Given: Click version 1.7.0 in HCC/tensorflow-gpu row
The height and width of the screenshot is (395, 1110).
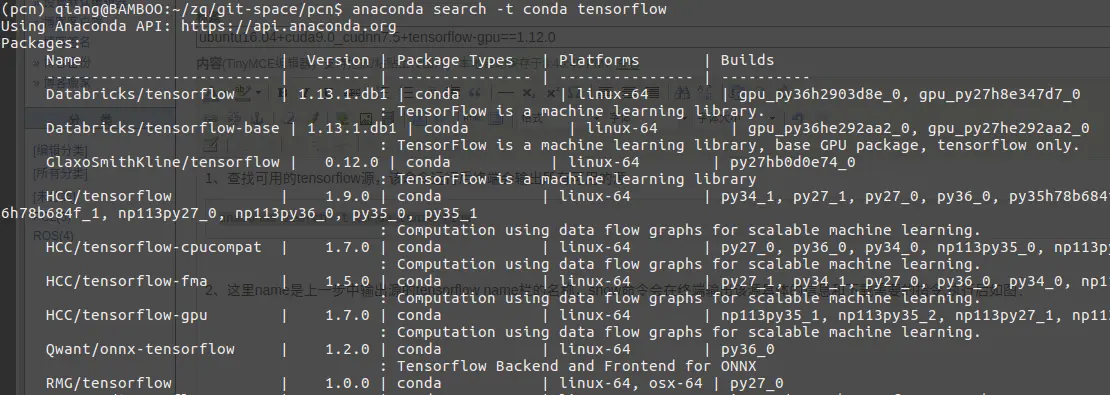Looking at the screenshot, I should pos(347,315).
